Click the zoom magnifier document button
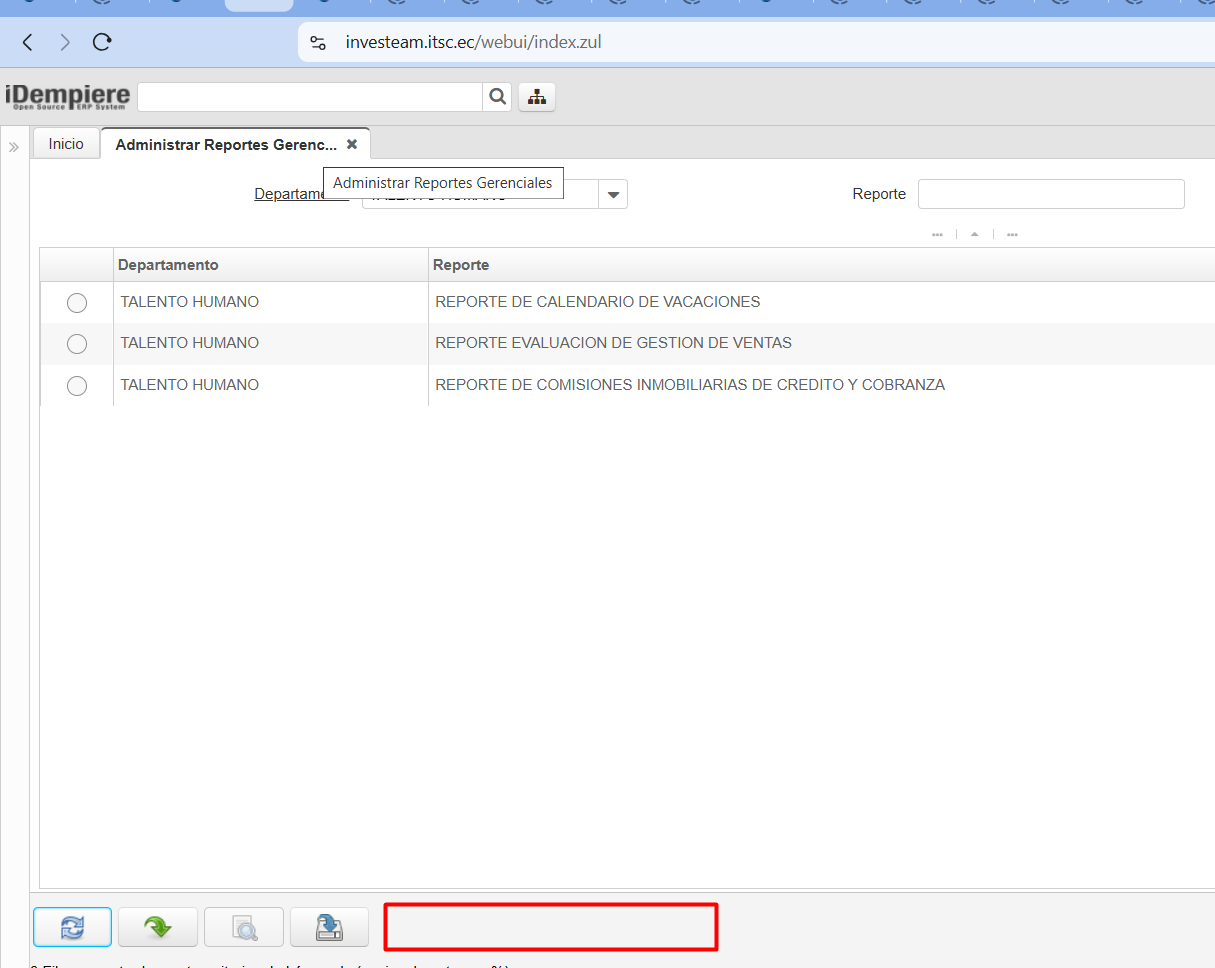Viewport: 1215px width, 968px height. click(x=244, y=927)
